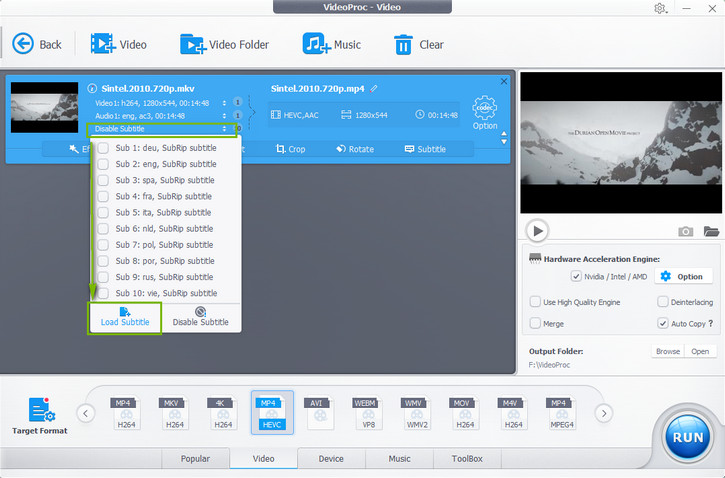Viewport: 725px width, 478px height.
Task: Browse for output folder
Action: click(668, 351)
